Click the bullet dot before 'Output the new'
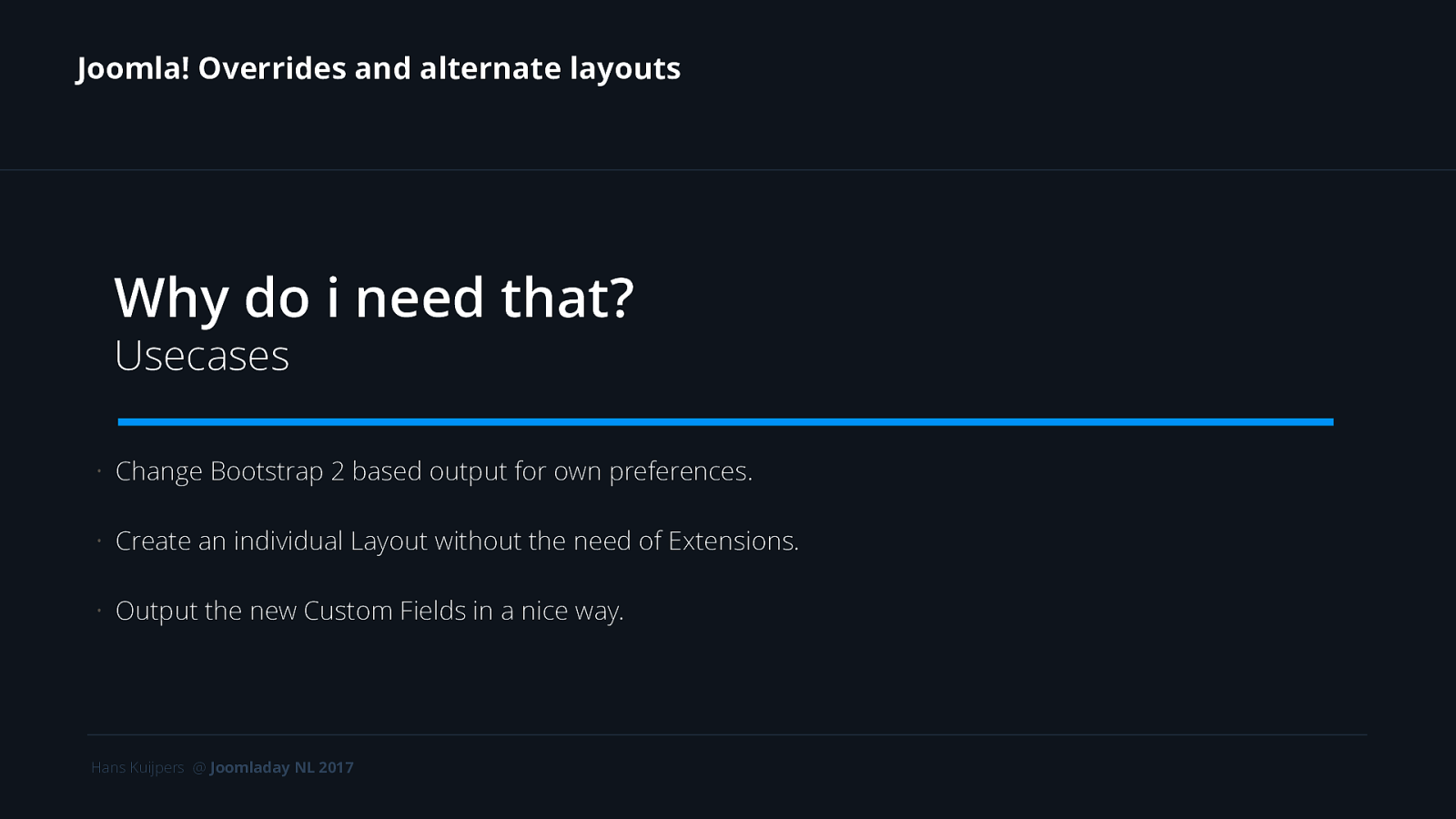1456x819 pixels. point(99,611)
